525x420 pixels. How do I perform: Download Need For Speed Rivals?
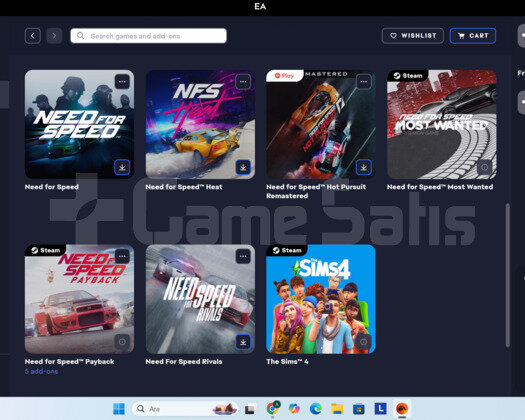pos(243,342)
